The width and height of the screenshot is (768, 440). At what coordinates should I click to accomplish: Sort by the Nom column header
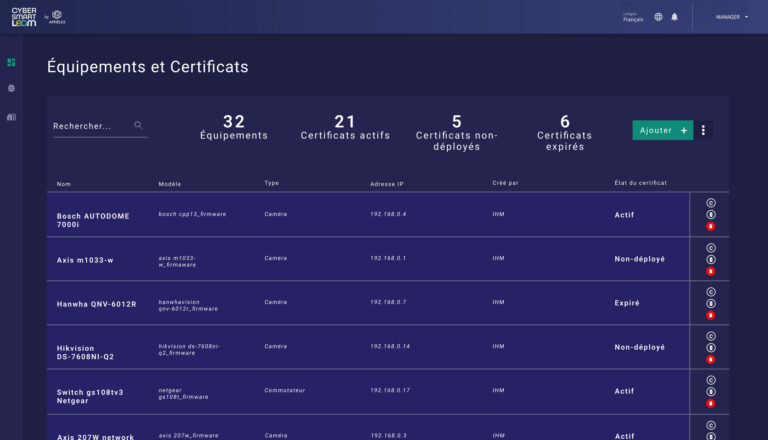point(64,184)
